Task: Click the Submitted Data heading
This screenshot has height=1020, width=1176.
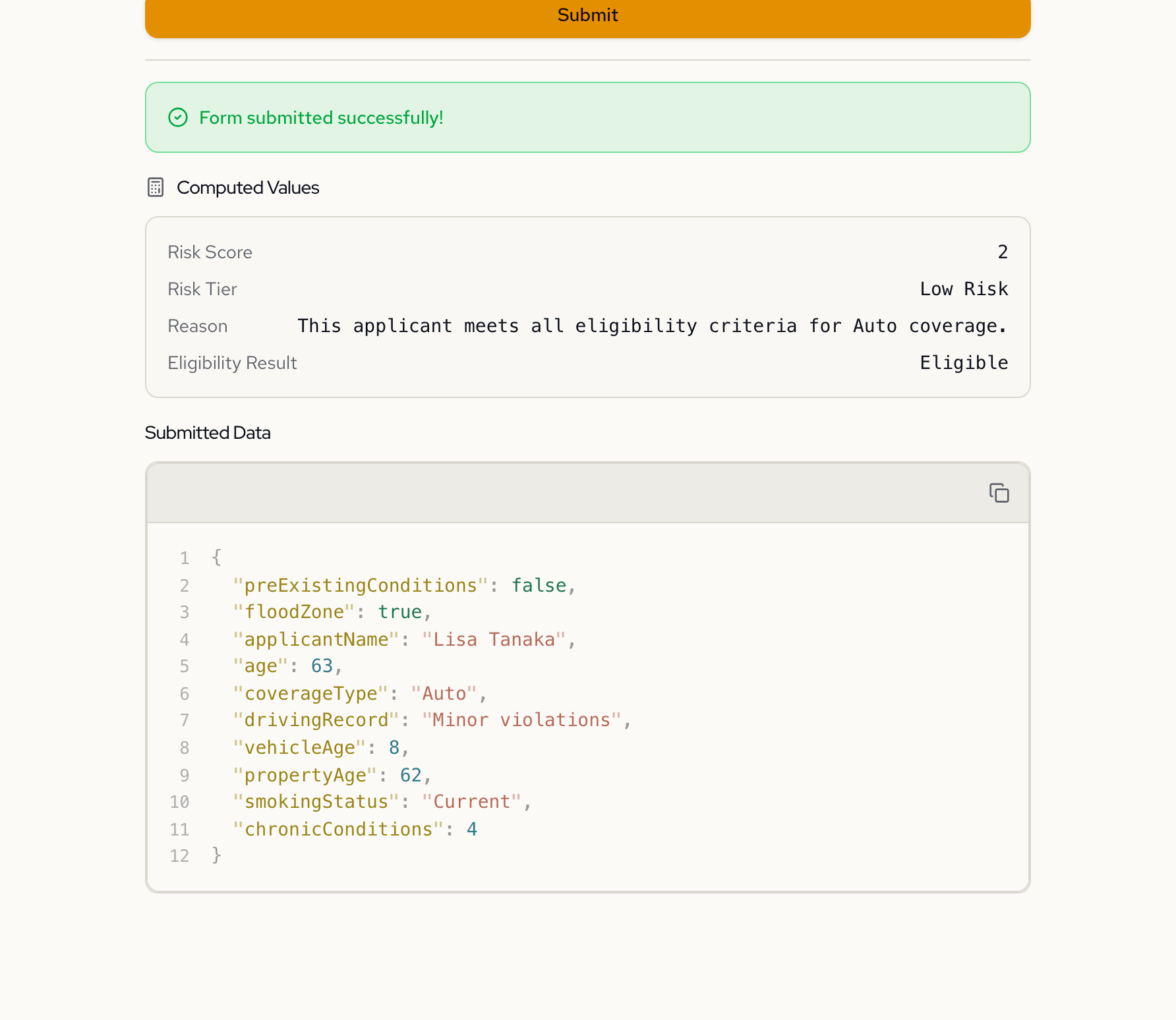Action: tap(208, 433)
